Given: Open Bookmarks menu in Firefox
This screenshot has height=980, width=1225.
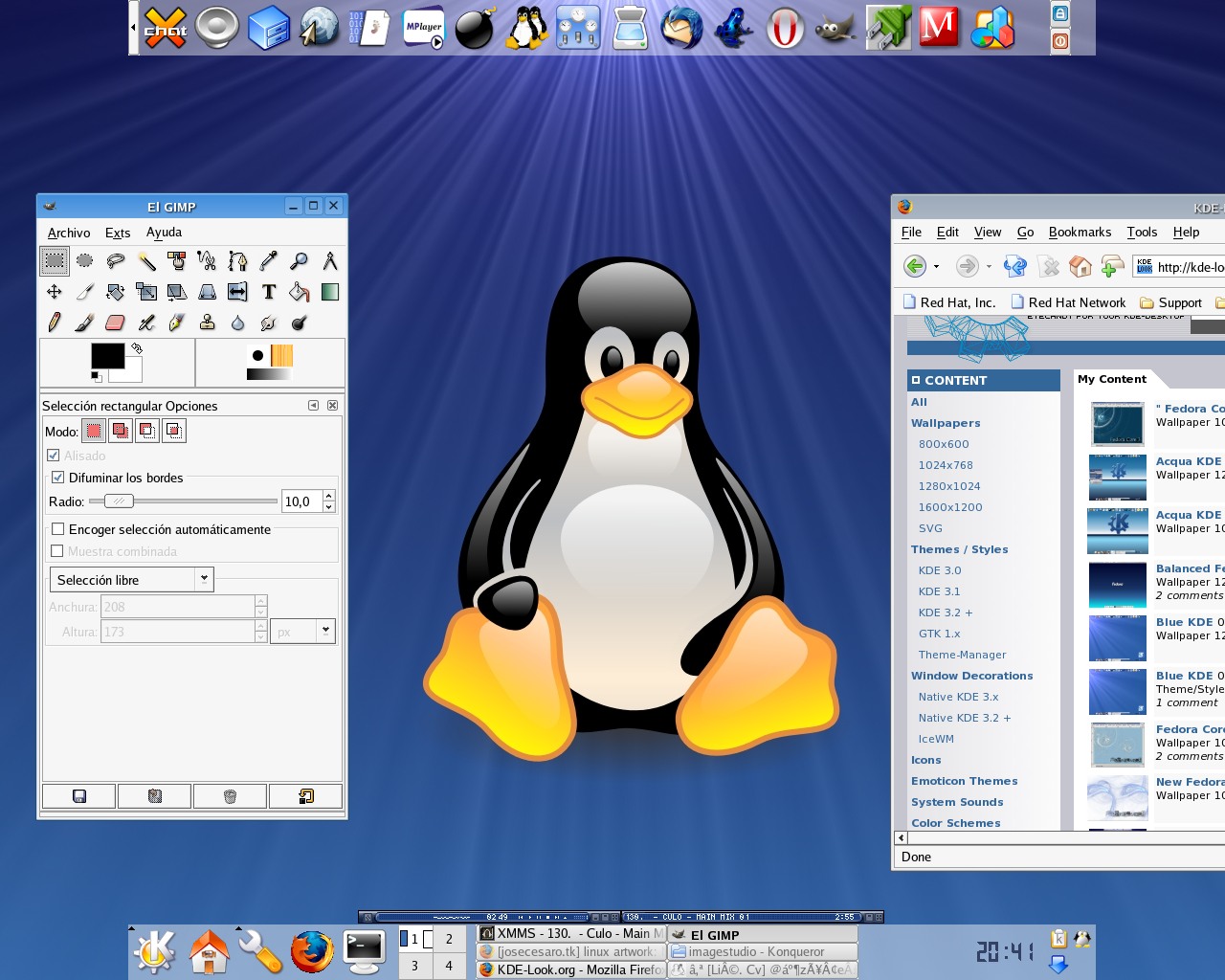Looking at the screenshot, I should click(1080, 232).
